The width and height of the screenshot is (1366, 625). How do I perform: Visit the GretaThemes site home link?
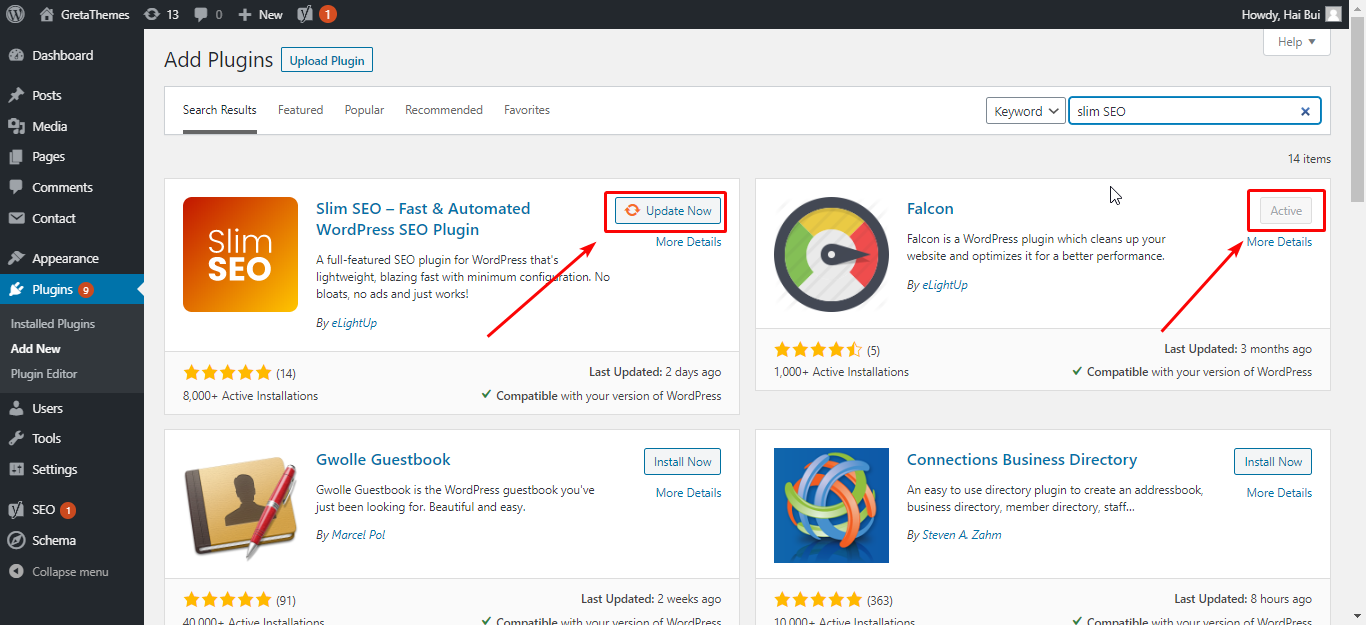[85, 14]
